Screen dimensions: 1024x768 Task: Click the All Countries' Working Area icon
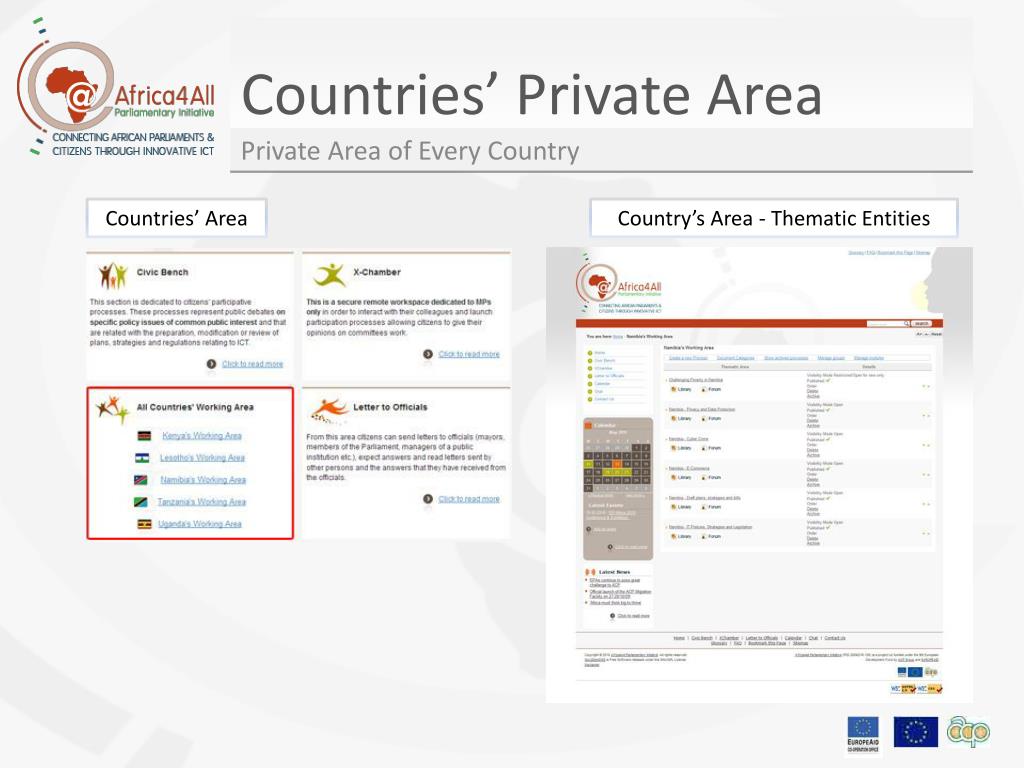[x=112, y=409]
